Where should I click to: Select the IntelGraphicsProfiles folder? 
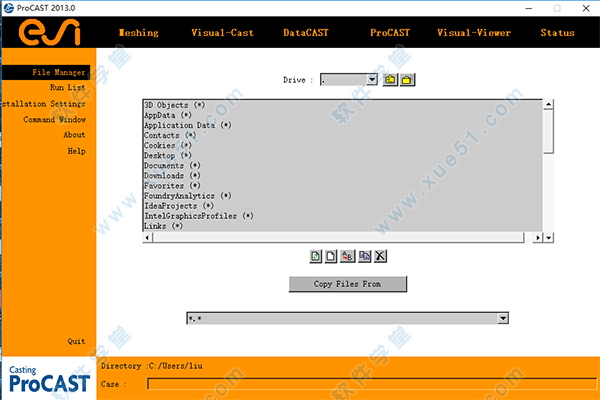pyautogui.click(x=199, y=216)
